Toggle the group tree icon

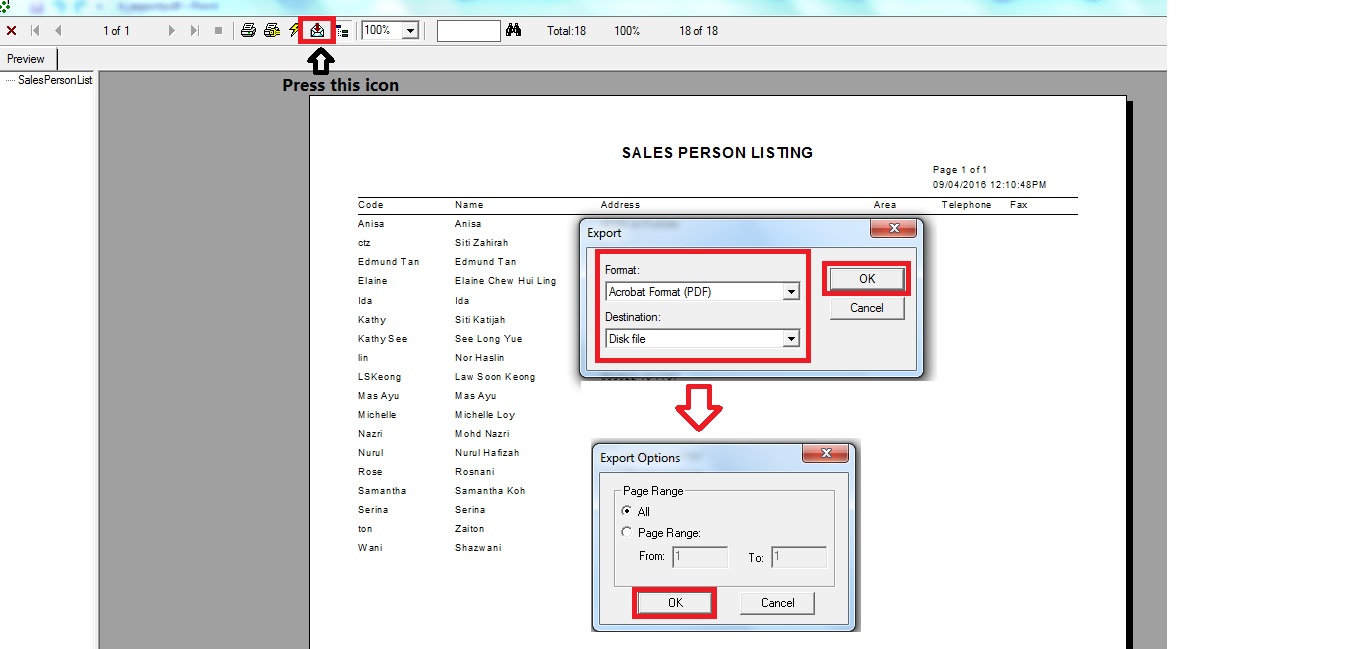tap(343, 31)
